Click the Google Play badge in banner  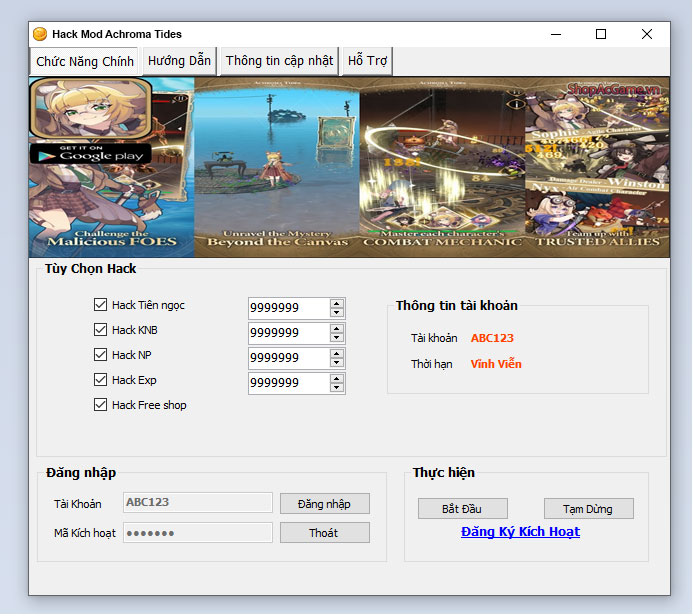pyautogui.click(x=91, y=154)
